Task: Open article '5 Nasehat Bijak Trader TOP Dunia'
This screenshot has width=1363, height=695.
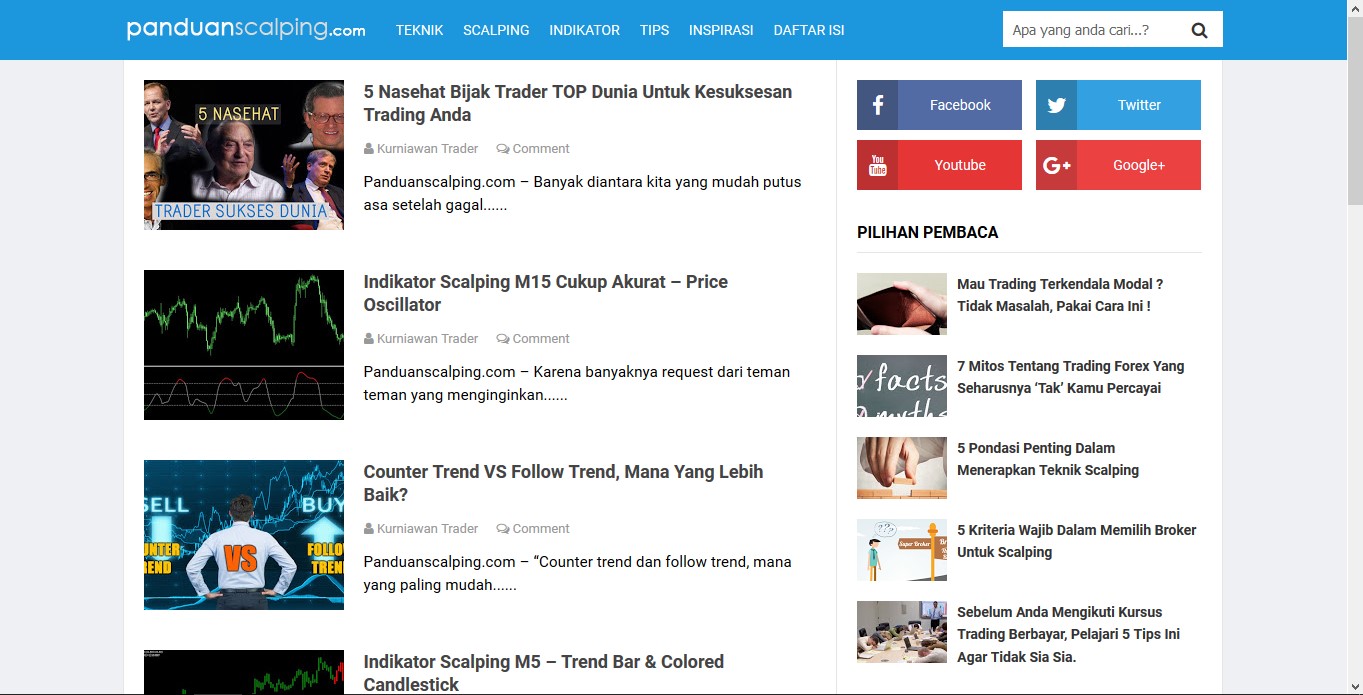Action: coord(577,103)
